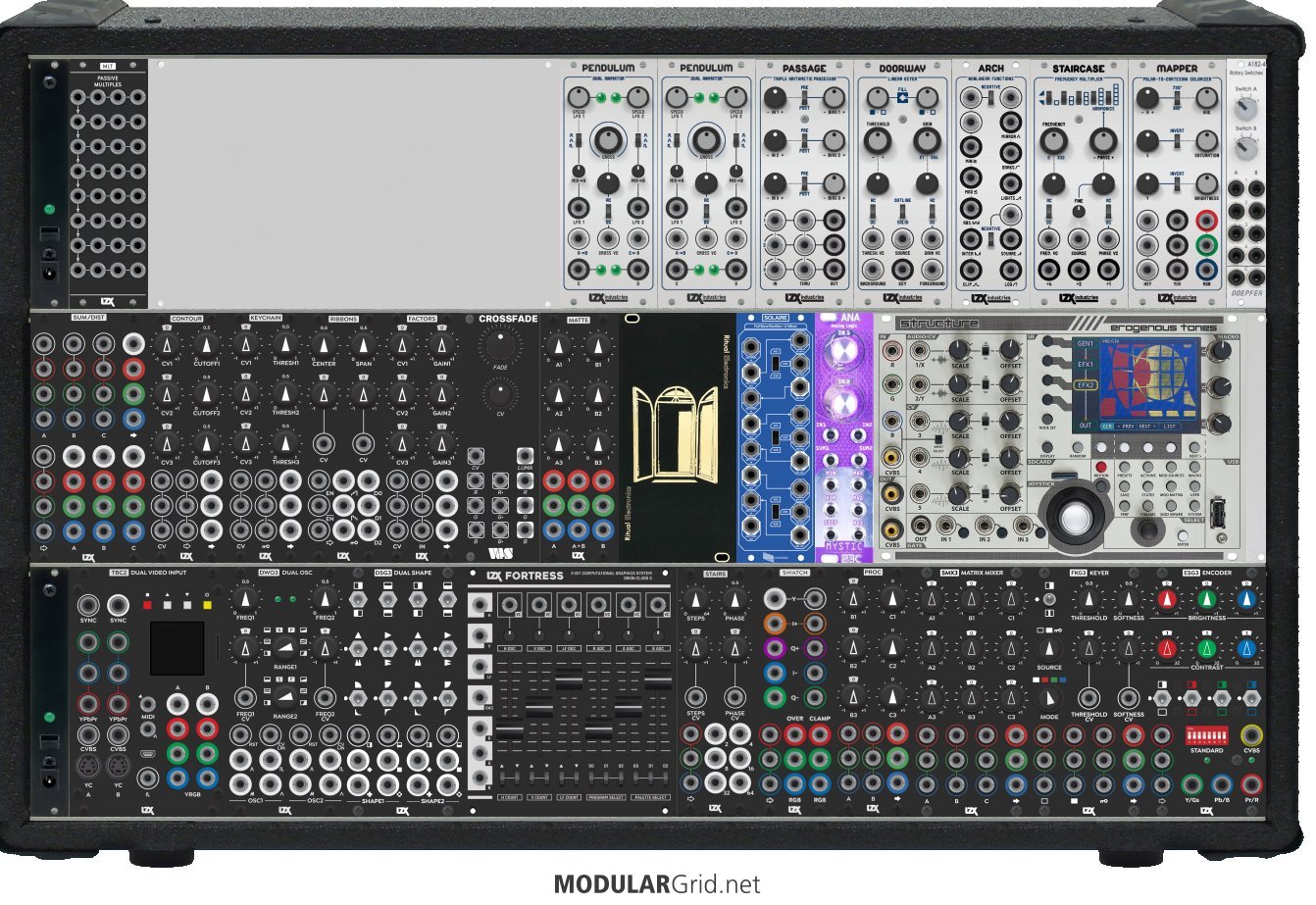Turn the blue BRIGHTNESS knob on ESG3
Viewport: 1316px width, 905px height.
(1246, 598)
